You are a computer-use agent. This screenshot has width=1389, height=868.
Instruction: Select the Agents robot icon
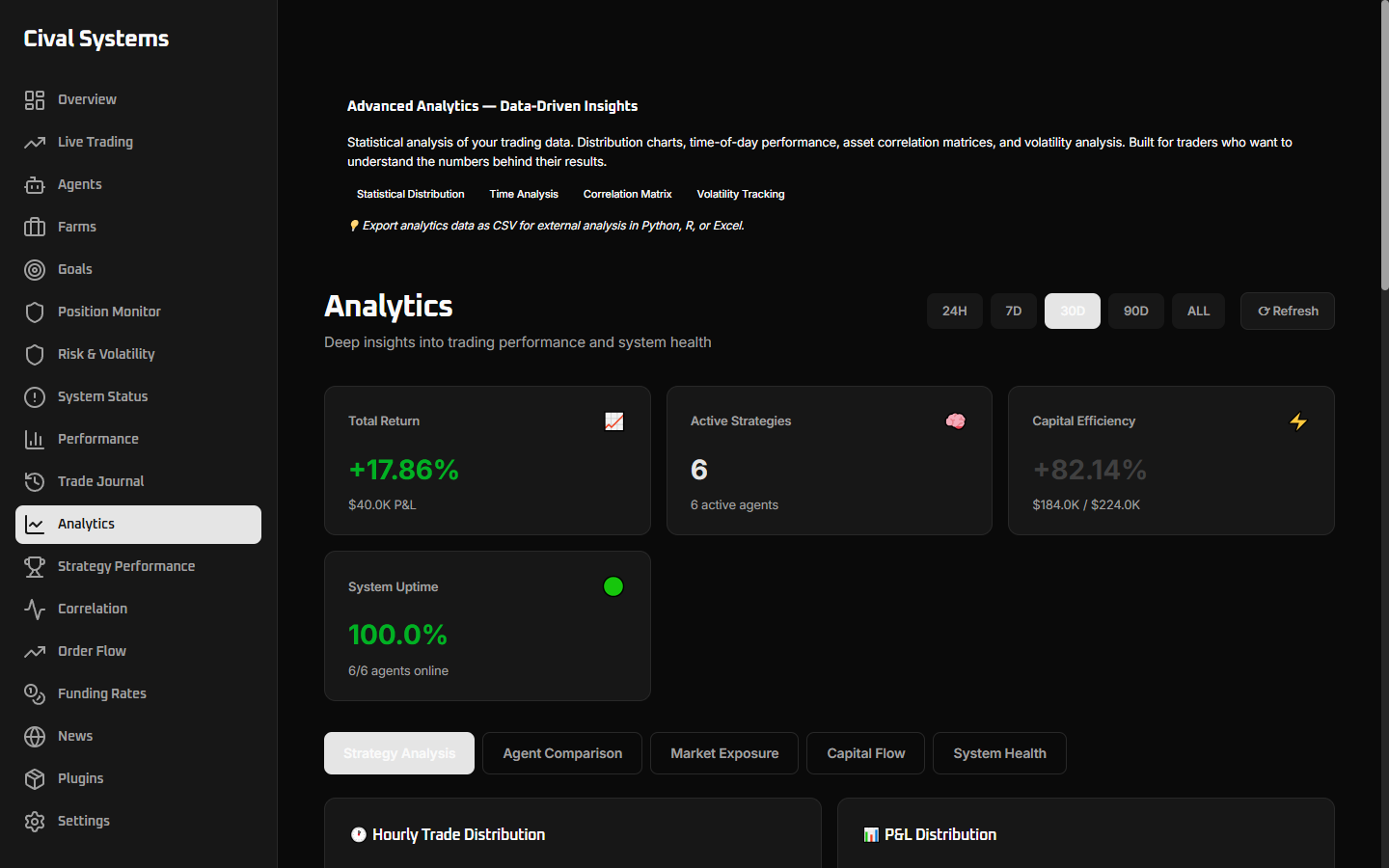click(x=35, y=184)
